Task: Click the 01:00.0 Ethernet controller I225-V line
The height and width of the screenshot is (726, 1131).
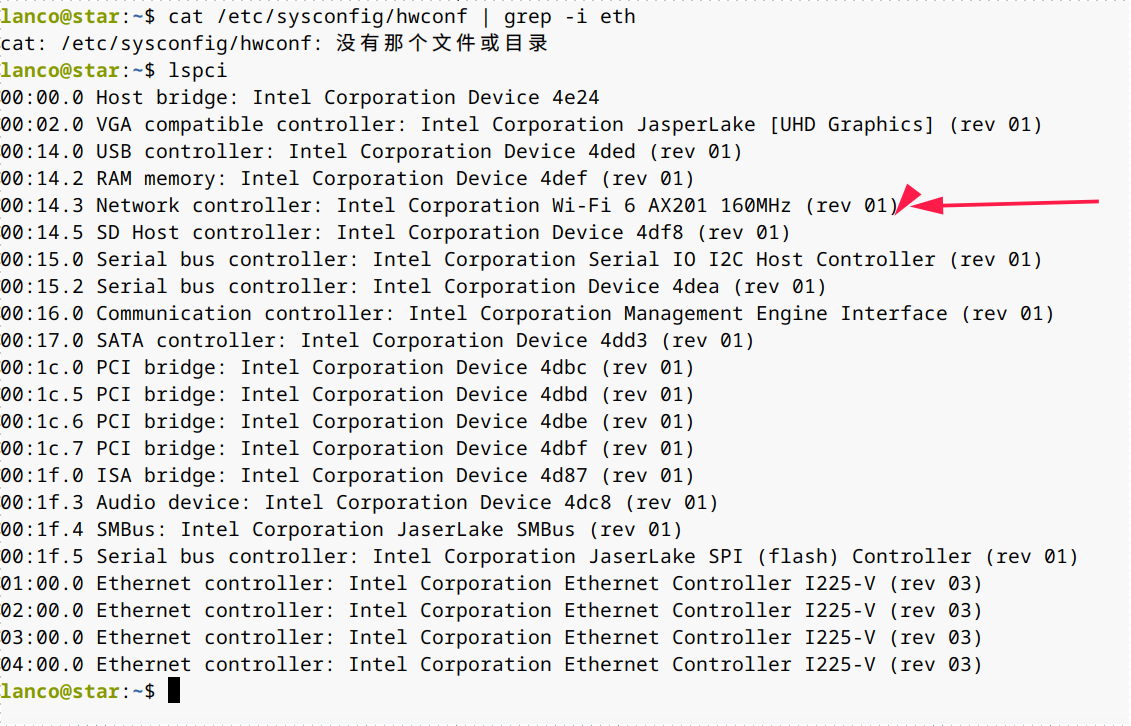Action: coord(491,584)
